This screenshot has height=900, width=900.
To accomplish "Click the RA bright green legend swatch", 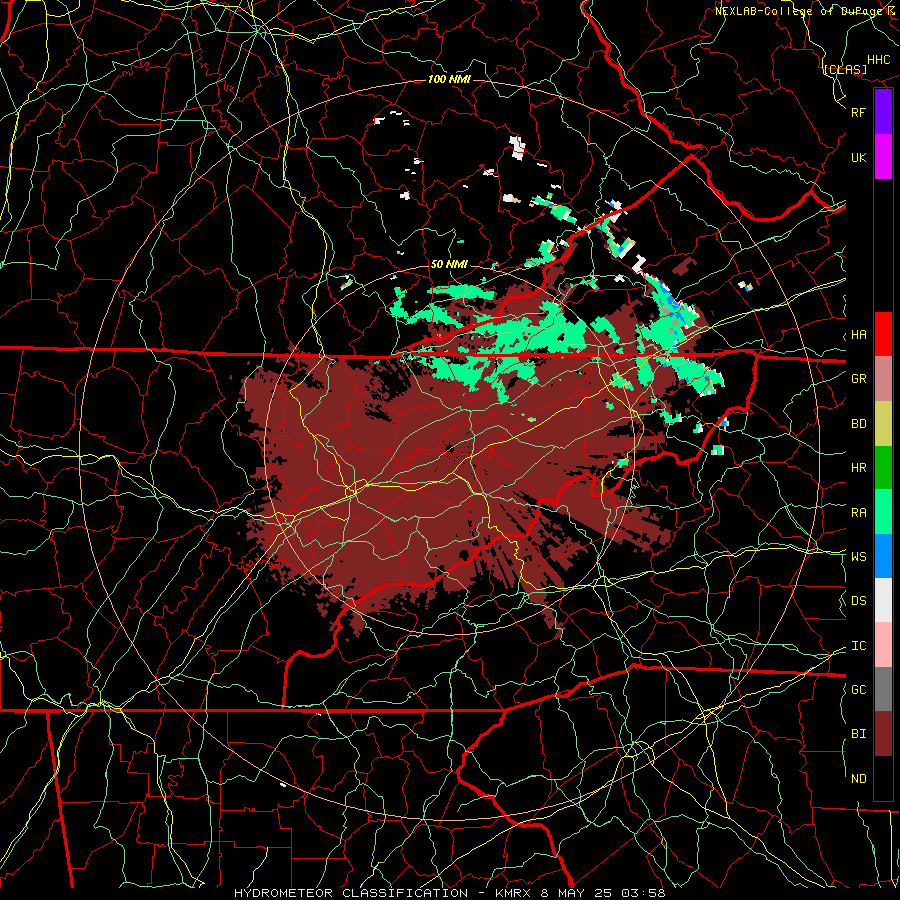I will pos(883,512).
